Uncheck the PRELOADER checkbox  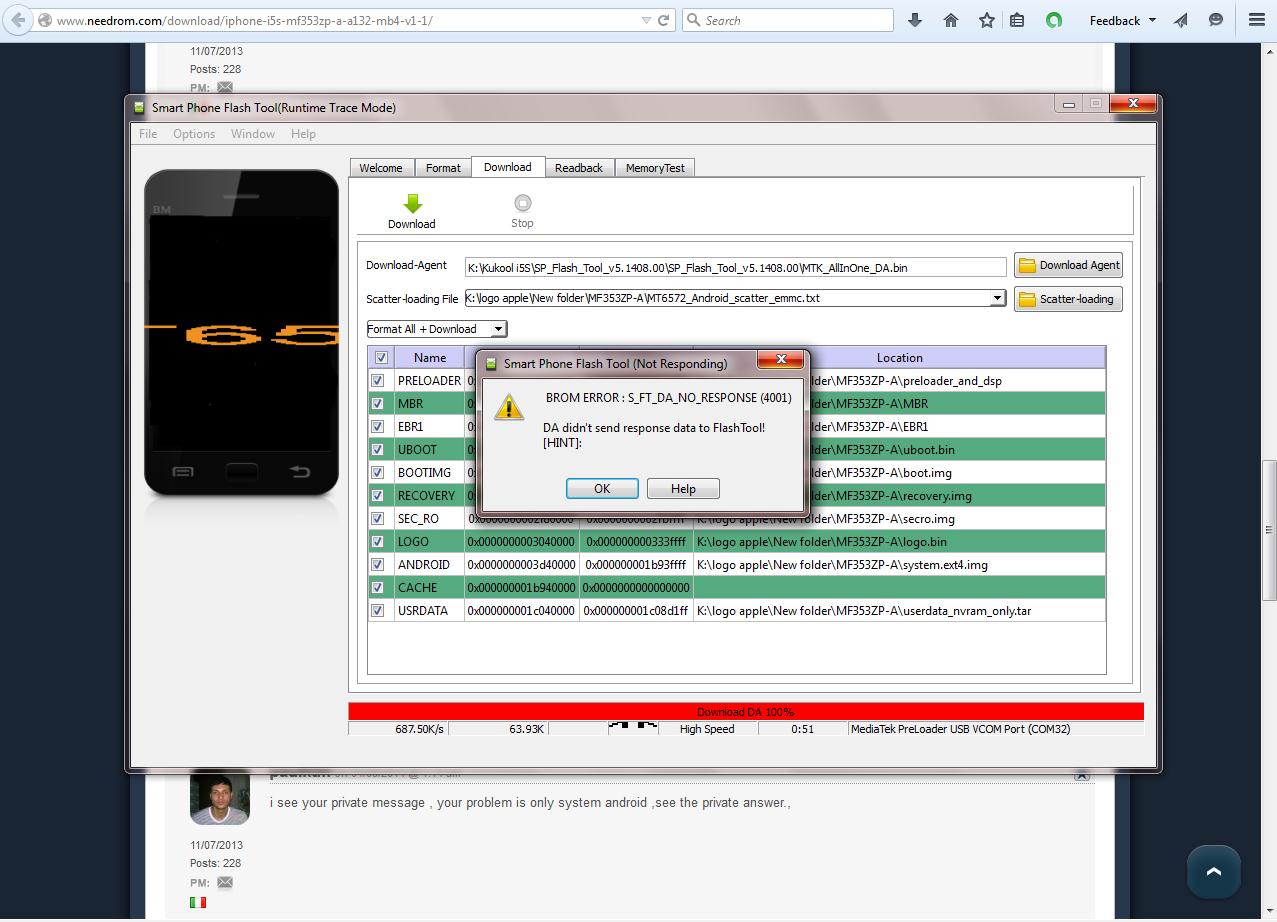pyautogui.click(x=378, y=381)
